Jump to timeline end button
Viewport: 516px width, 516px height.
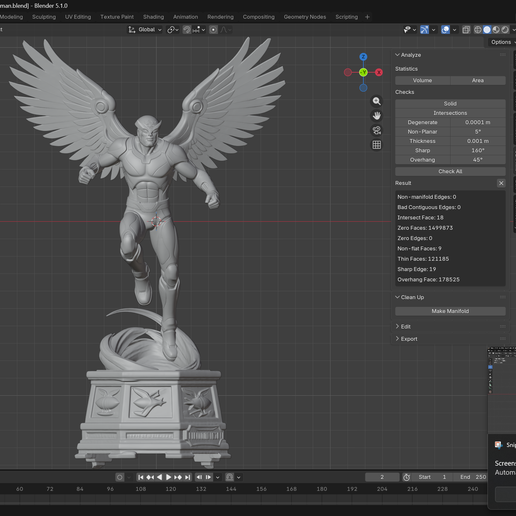[x=187, y=477]
